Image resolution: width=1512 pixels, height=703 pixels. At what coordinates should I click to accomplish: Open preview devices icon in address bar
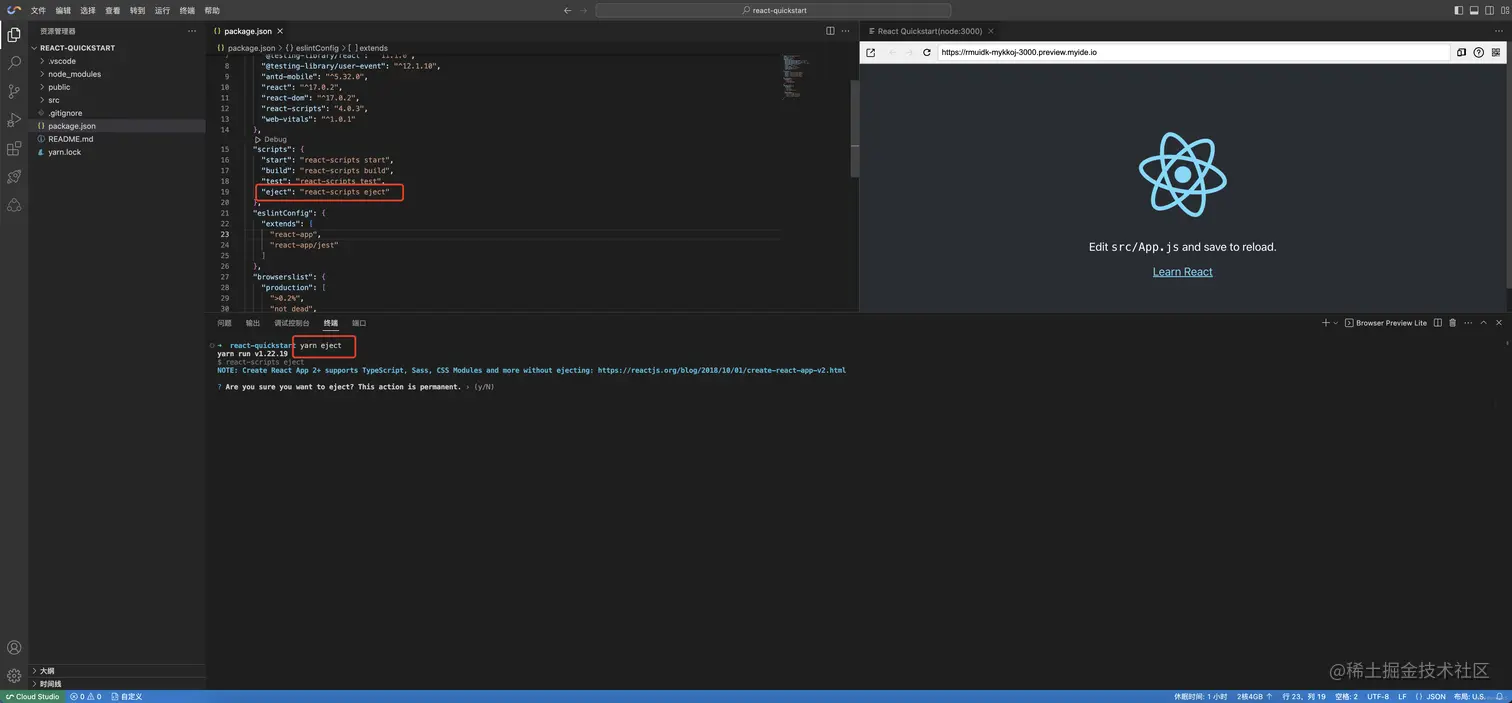pyautogui.click(x=1461, y=52)
